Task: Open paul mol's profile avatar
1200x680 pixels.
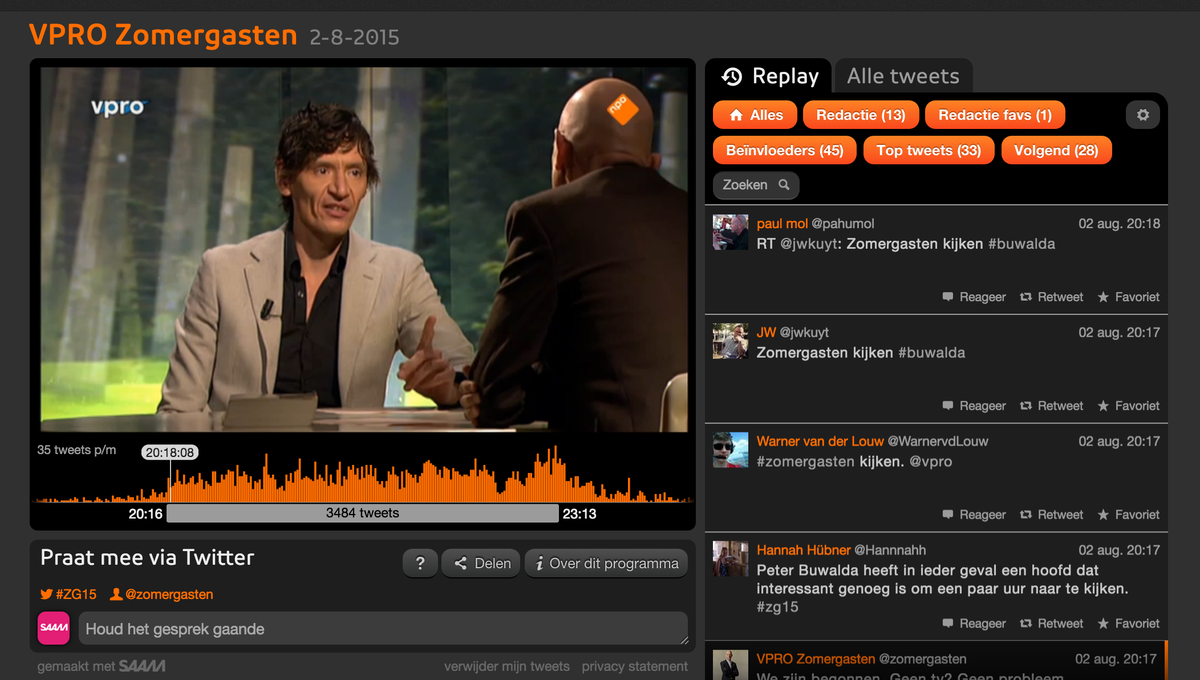Action: tap(730, 232)
